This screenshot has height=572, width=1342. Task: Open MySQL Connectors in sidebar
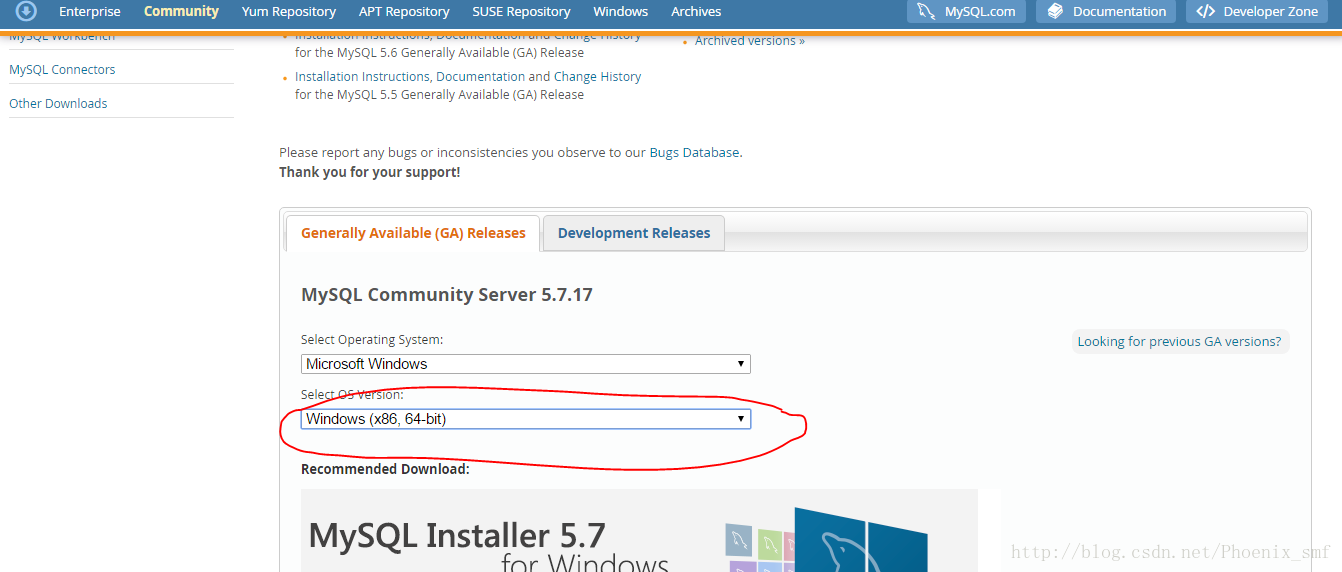pos(62,70)
